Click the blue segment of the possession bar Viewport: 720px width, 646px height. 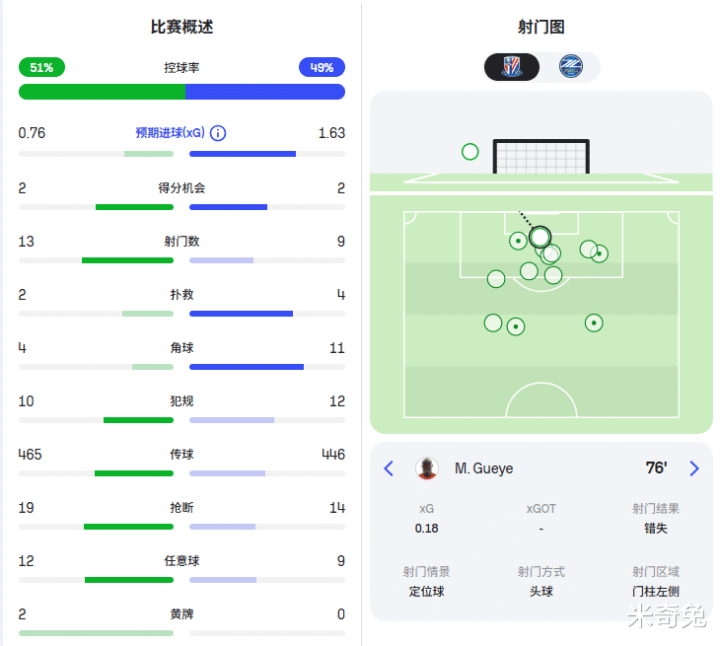(x=265, y=92)
